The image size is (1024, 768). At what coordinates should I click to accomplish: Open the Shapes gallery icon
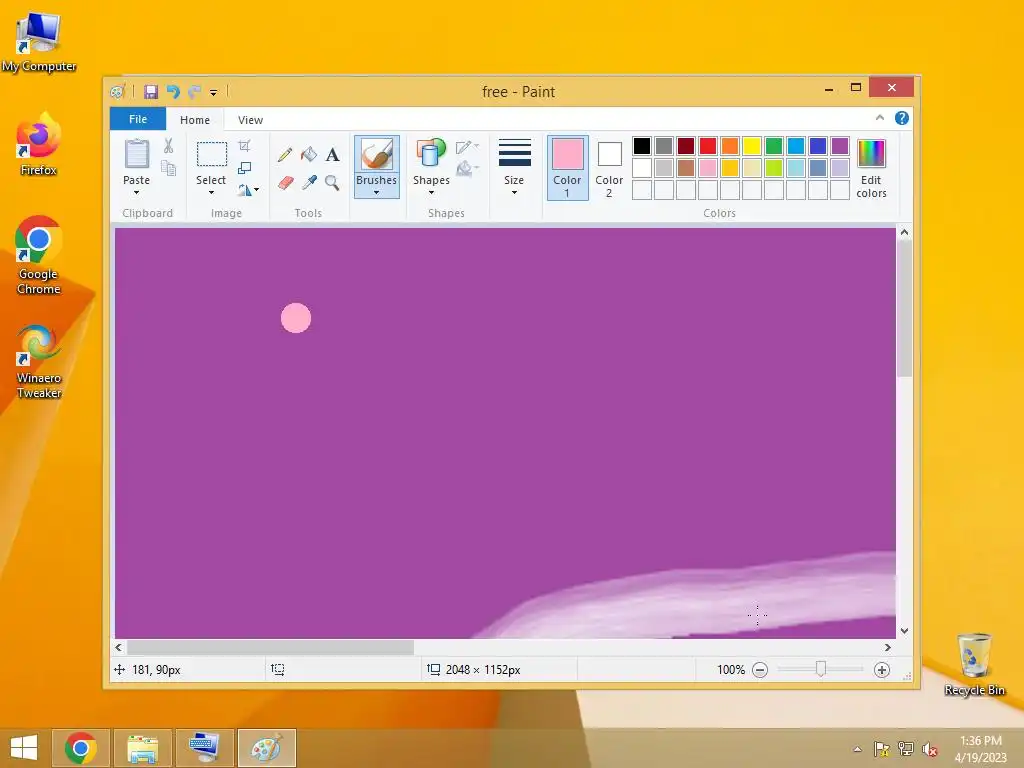(x=431, y=154)
